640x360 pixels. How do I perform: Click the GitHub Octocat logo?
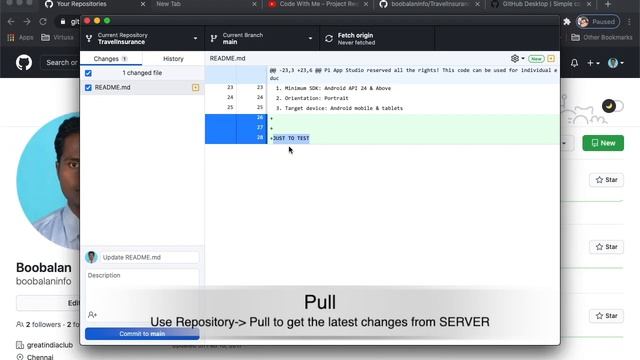pyautogui.click(x=24, y=62)
